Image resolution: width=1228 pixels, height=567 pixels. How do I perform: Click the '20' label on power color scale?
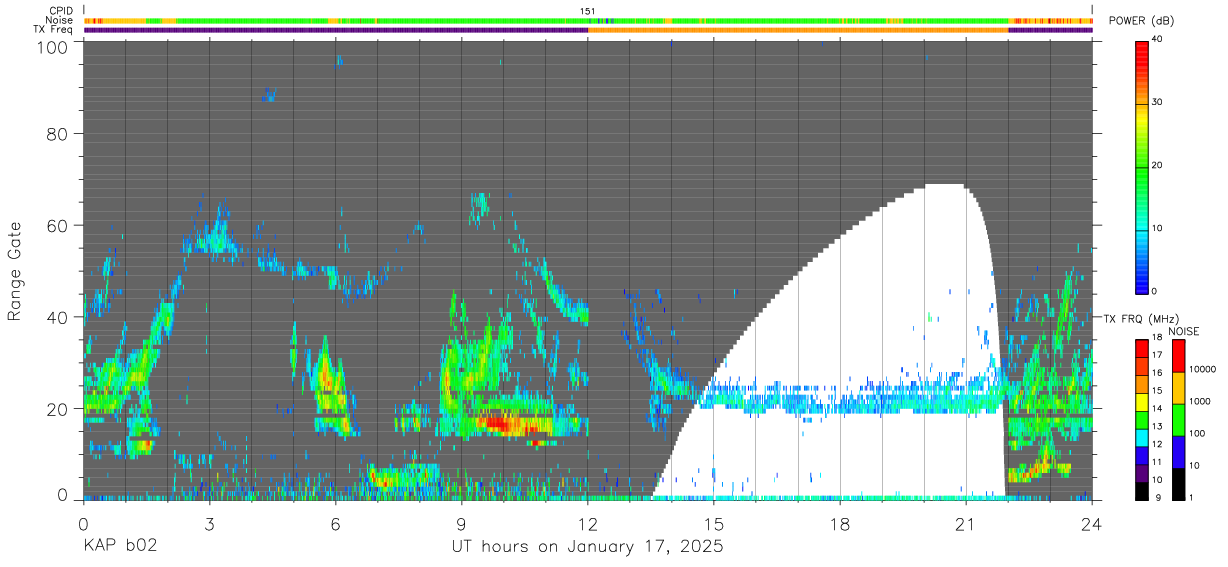point(1158,166)
